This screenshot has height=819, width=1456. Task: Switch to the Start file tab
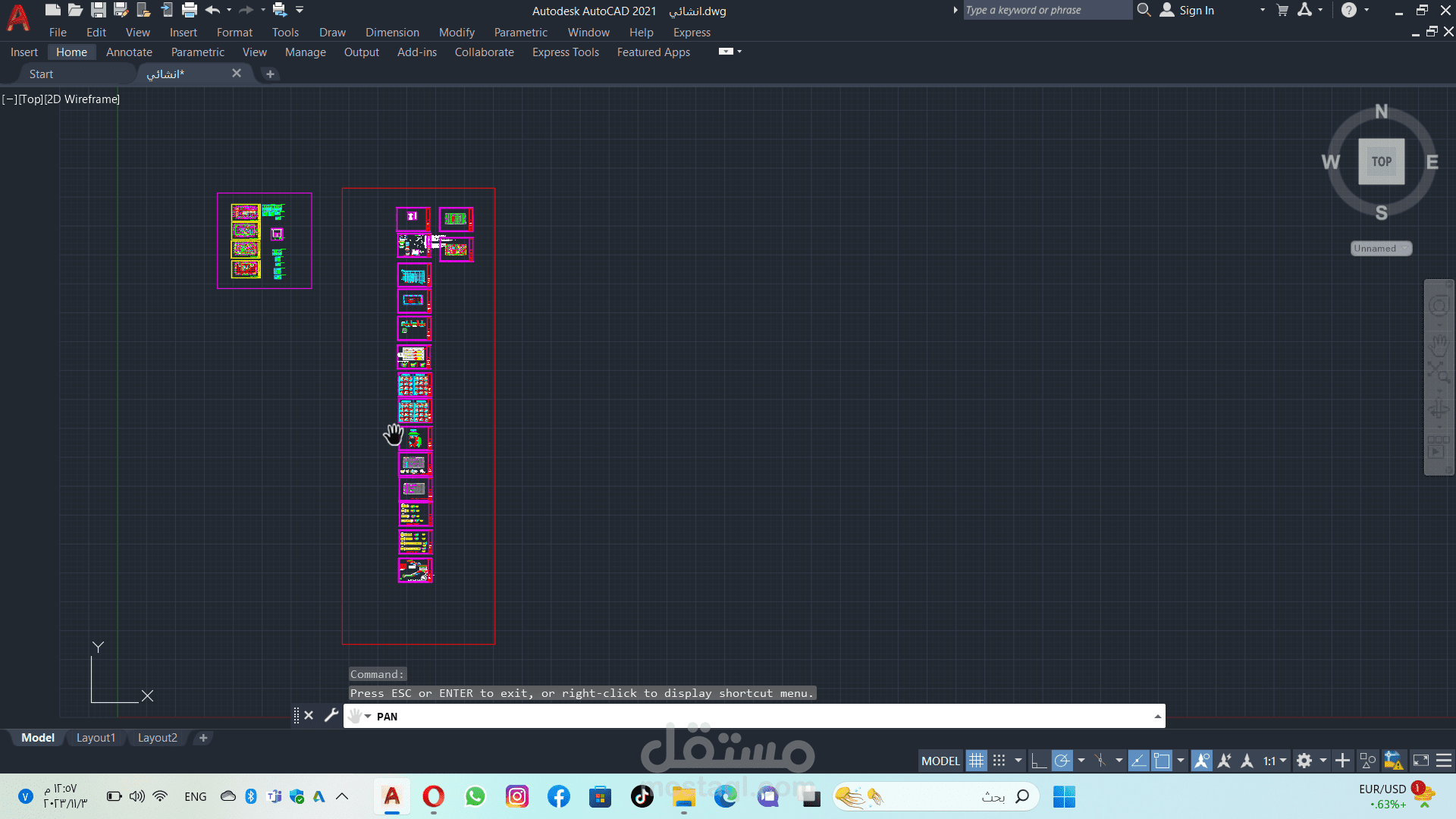(x=41, y=74)
